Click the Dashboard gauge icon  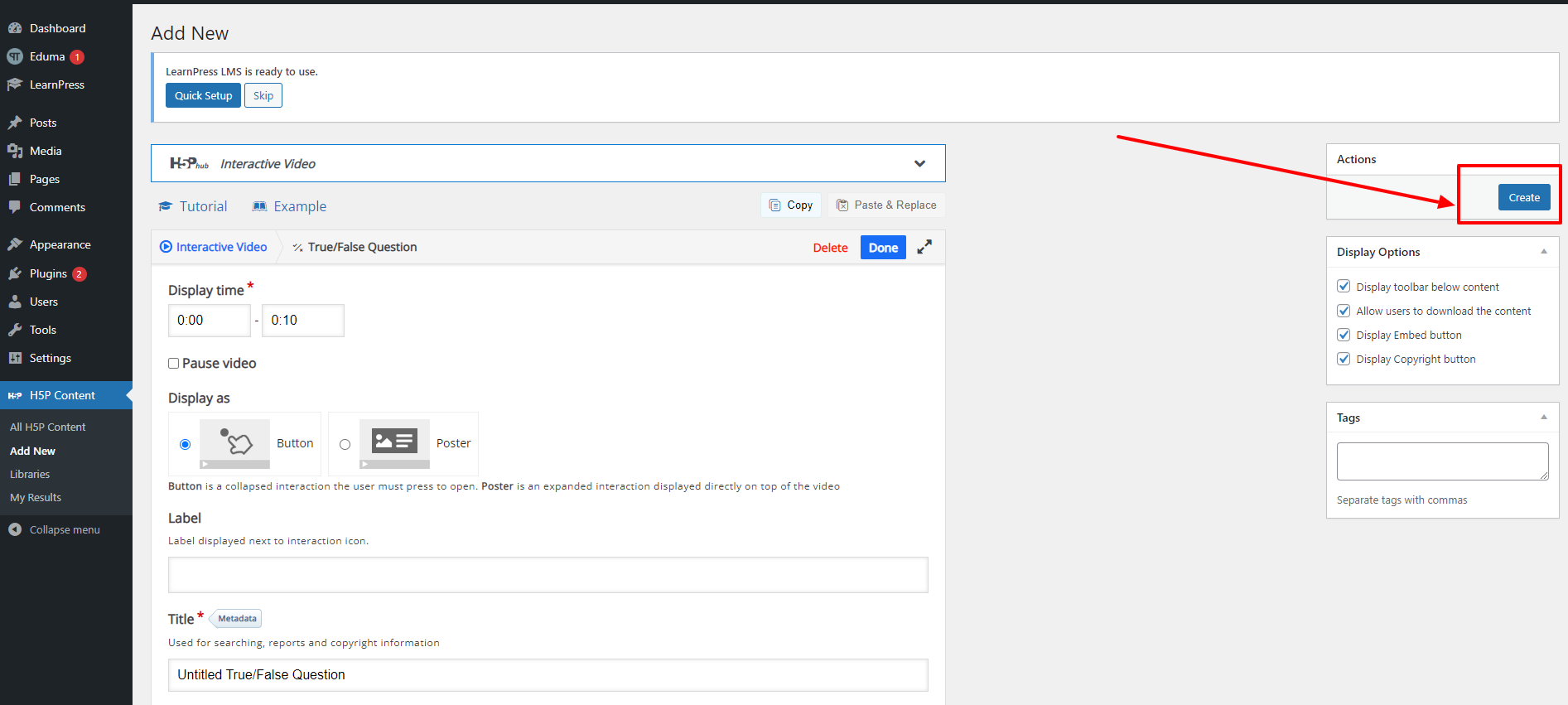[x=15, y=28]
